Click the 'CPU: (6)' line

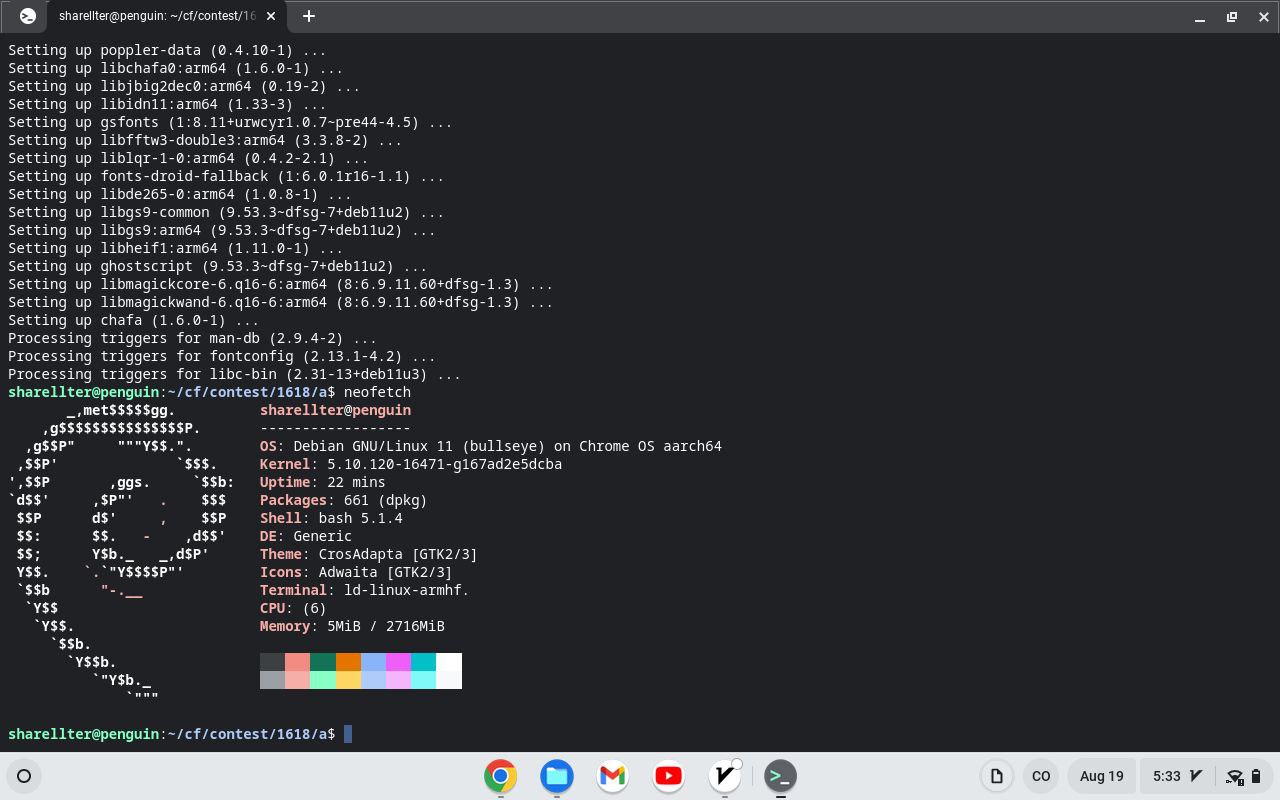[x=293, y=608]
